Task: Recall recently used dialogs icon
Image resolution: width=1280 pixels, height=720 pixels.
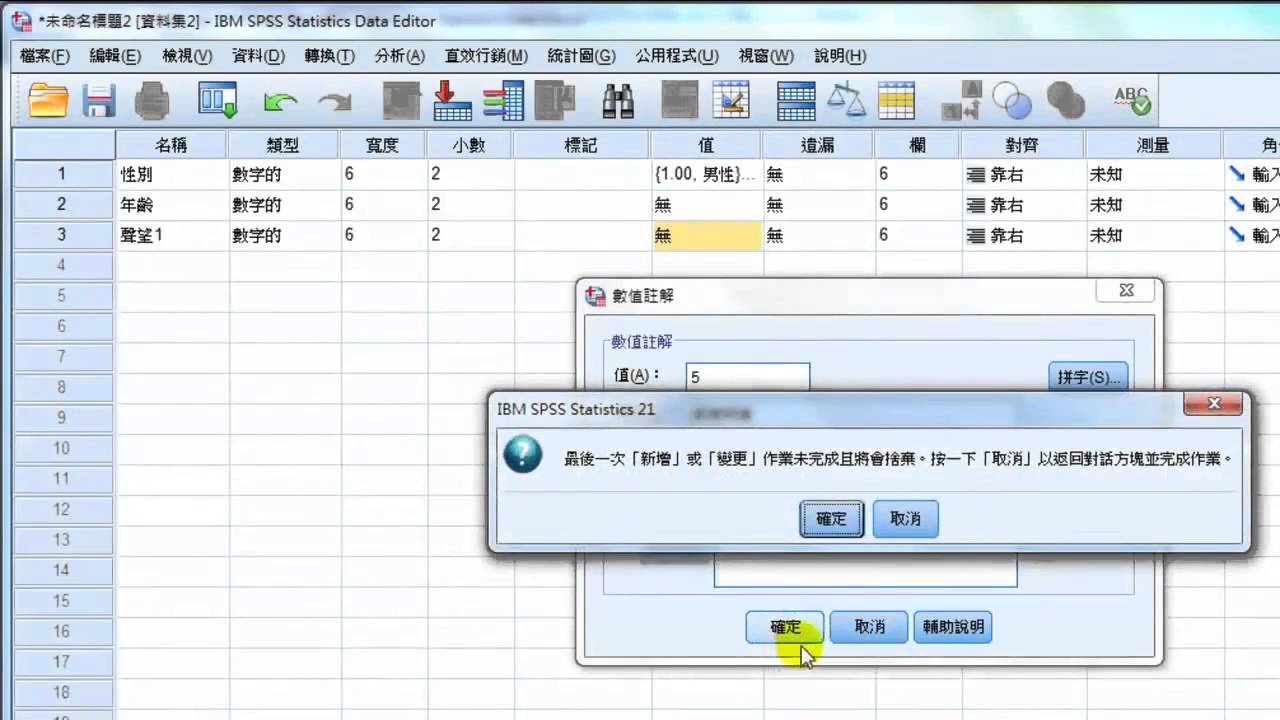Action: tap(217, 101)
